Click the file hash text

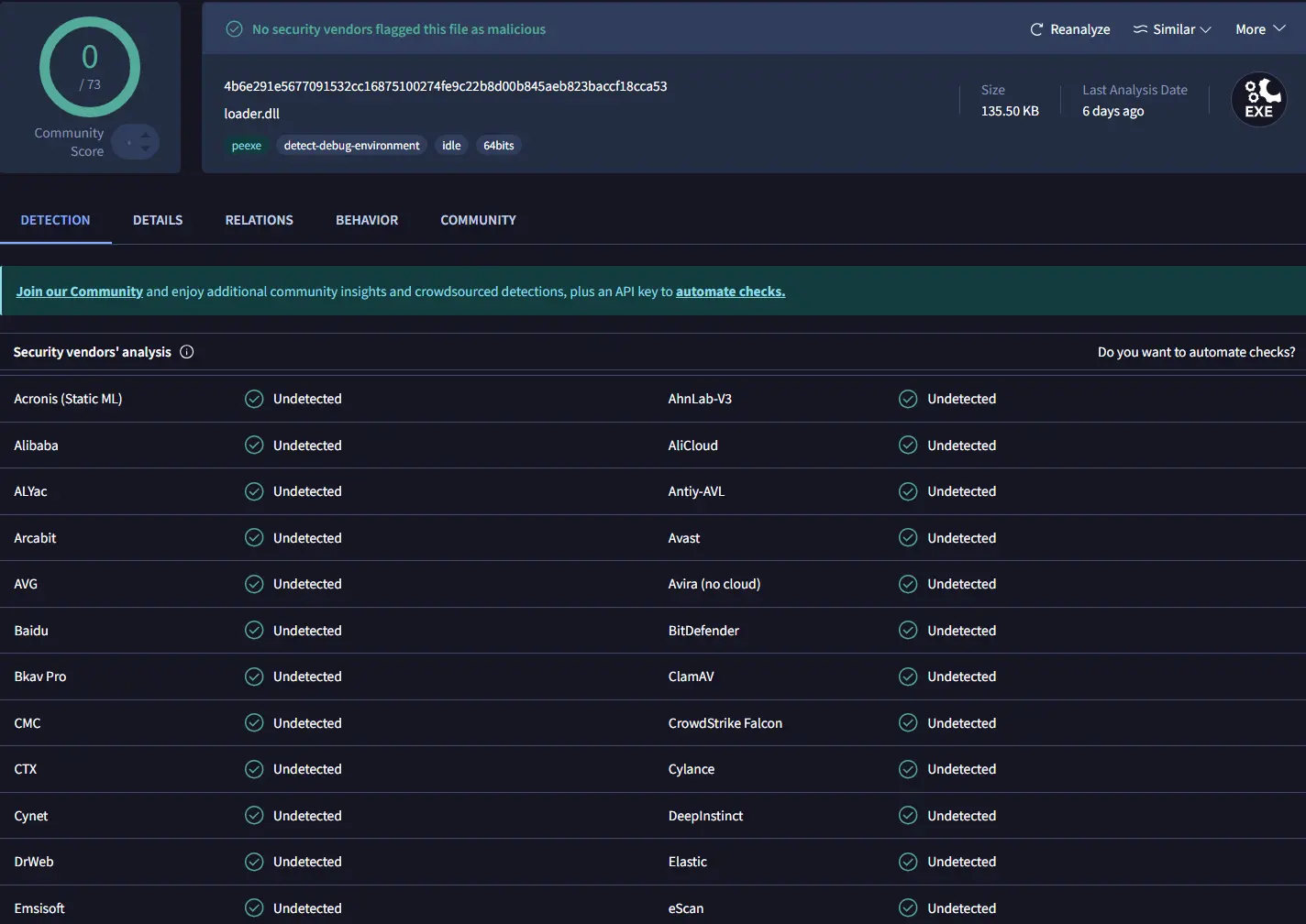pos(446,86)
